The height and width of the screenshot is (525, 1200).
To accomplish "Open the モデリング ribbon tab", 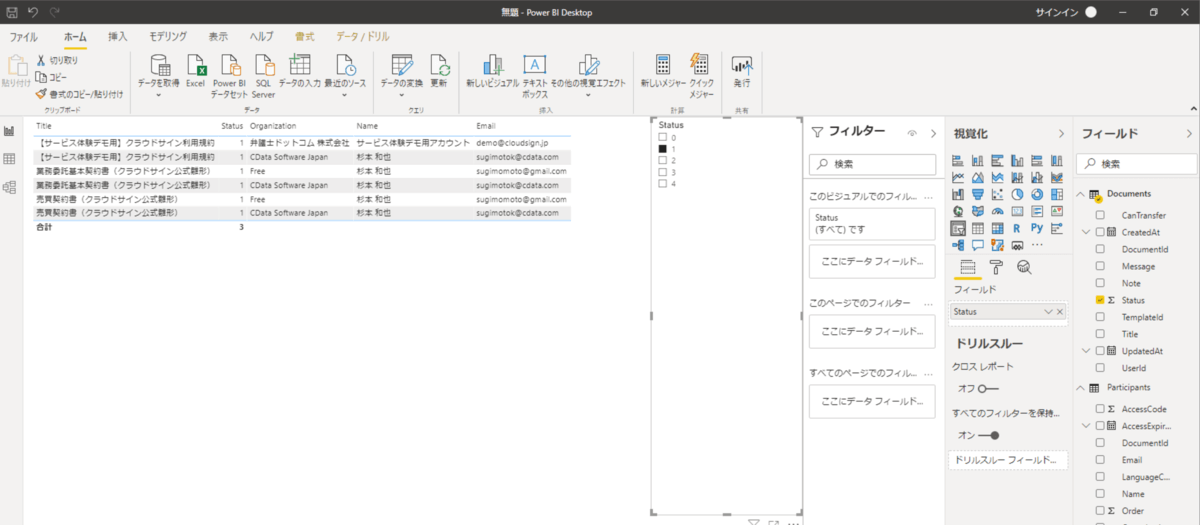I will click(167, 36).
